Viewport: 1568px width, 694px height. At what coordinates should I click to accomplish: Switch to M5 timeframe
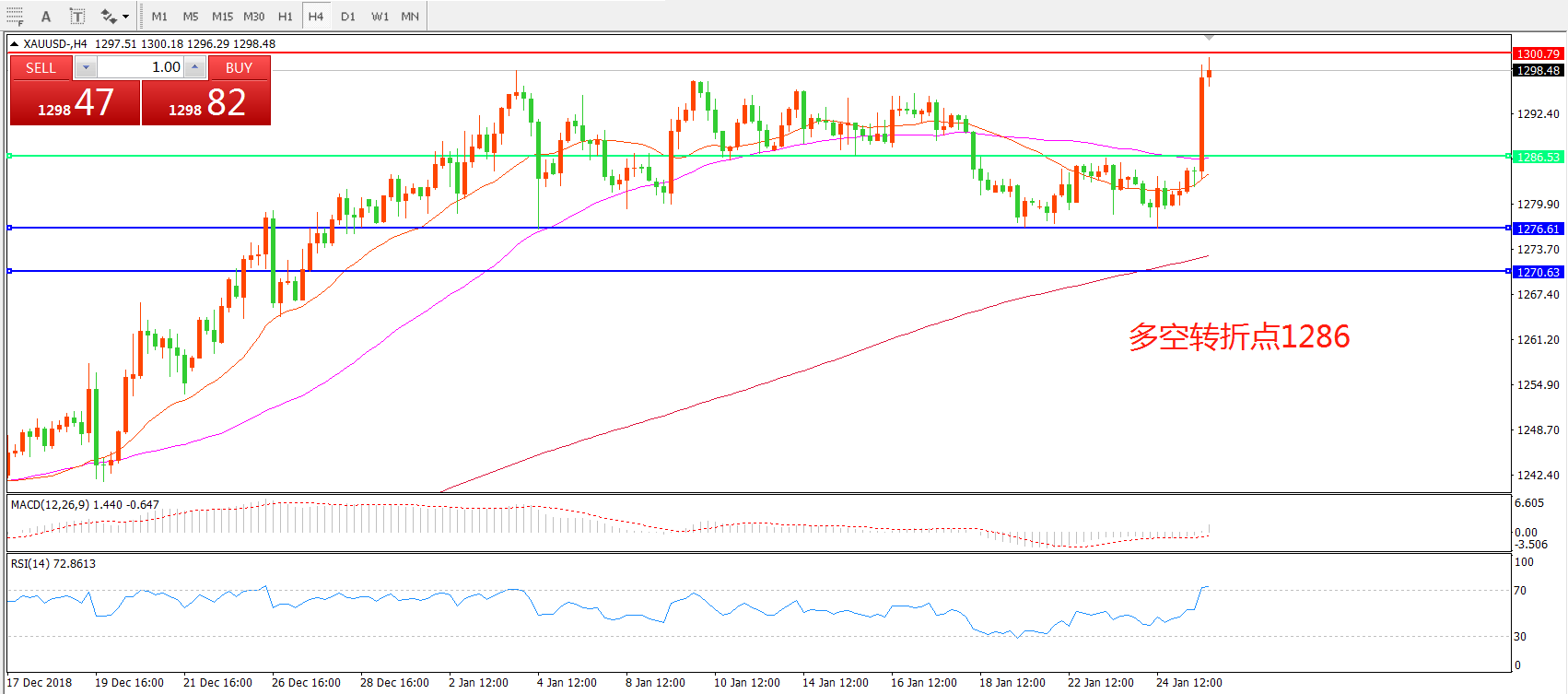tap(191, 17)
